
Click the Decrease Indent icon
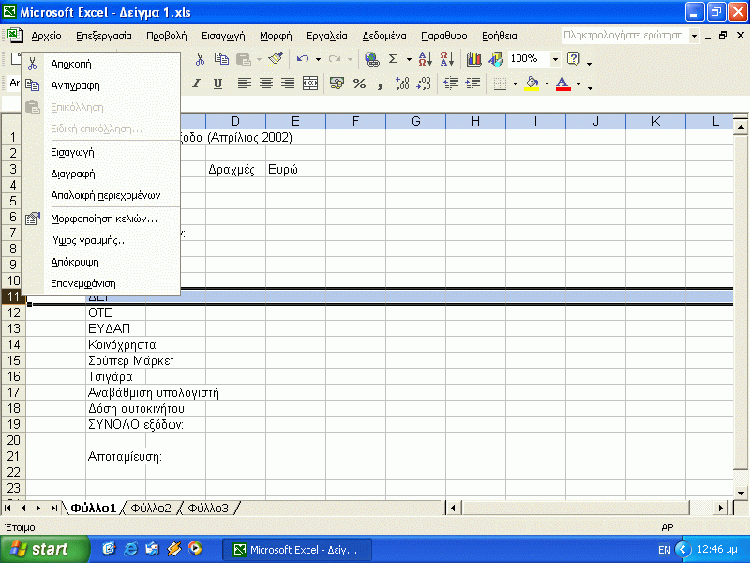(x=451, y=84)
